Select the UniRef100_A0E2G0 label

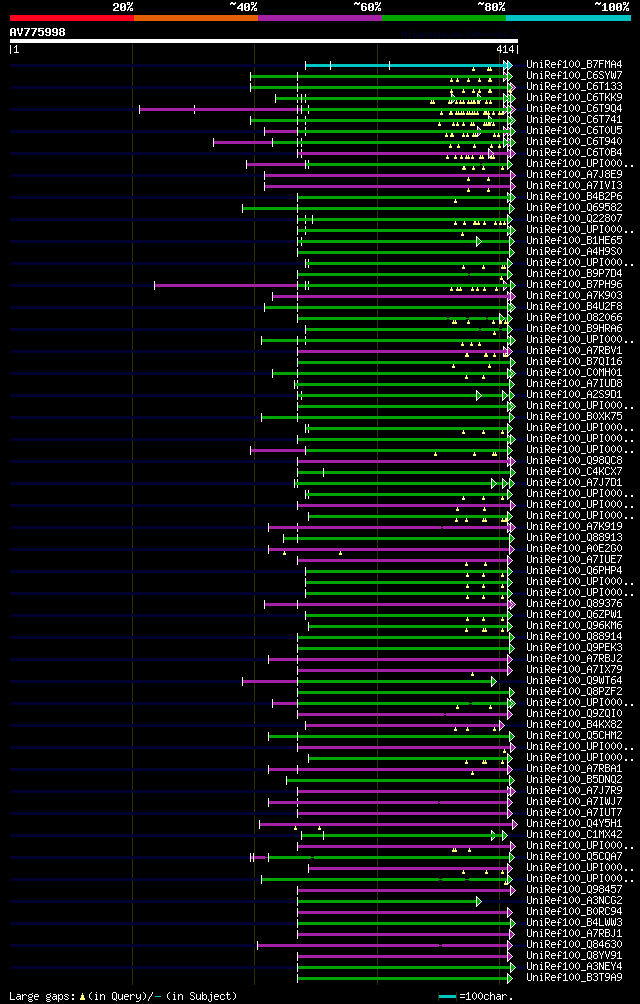tap(573, 548)
